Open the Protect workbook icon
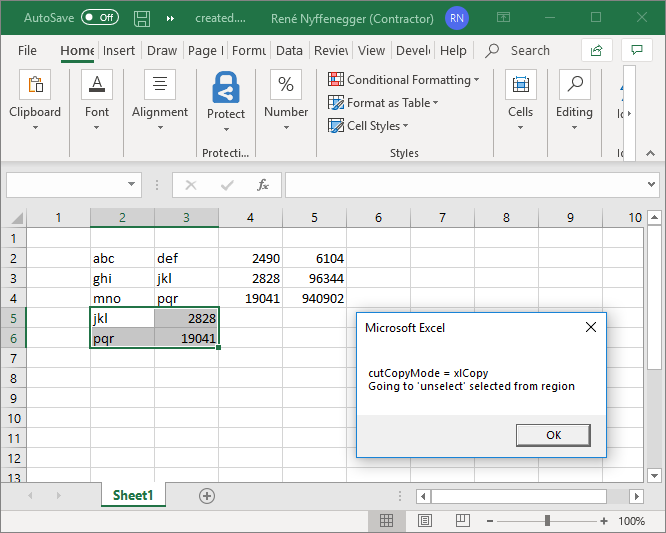 226,89
